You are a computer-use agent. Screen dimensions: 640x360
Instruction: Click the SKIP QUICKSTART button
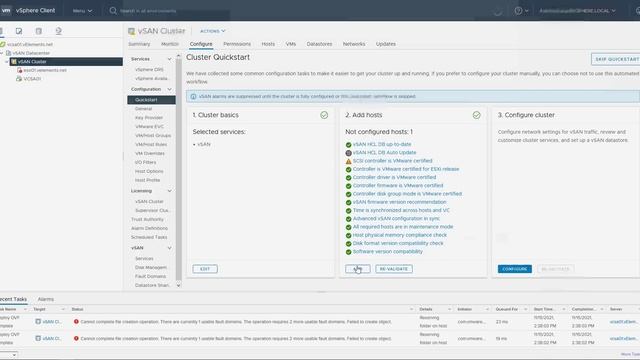coord(616,59)
